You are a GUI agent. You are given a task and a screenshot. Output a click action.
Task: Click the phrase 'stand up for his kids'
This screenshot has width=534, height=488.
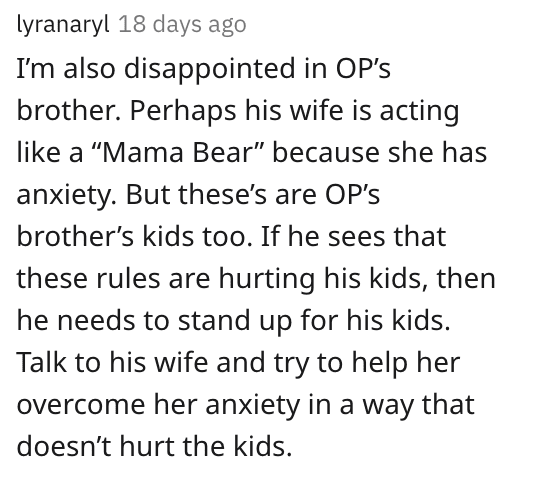(314, 321)
